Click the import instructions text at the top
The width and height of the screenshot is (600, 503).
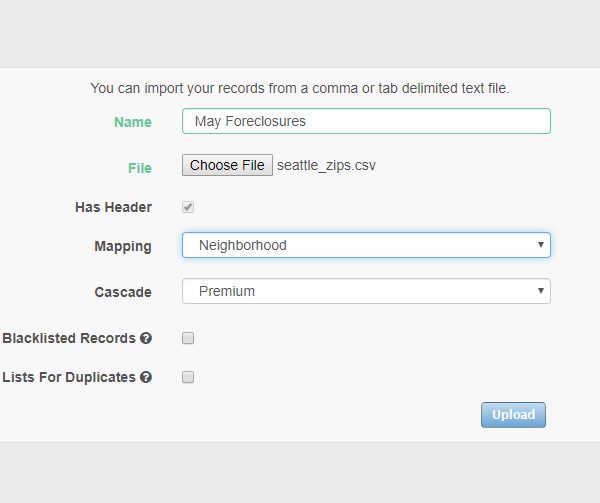click(x=300, y=88)
